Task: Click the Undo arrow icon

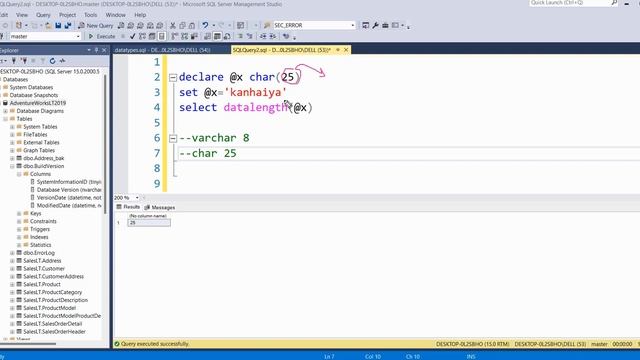Action: 205,25
